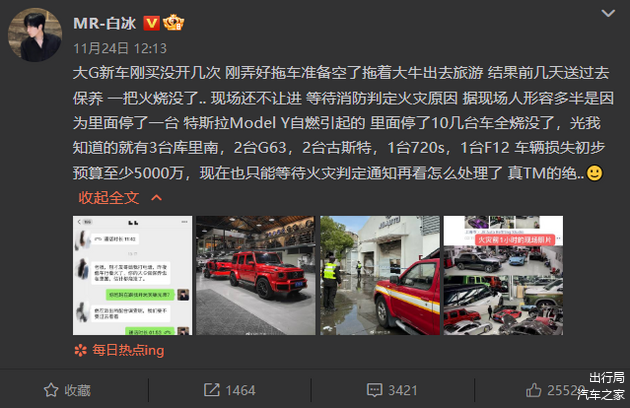The width and height of the screenshot is (630, 408).
Task: Open the 每日热点ing topic link
Action: pos(128,351)
